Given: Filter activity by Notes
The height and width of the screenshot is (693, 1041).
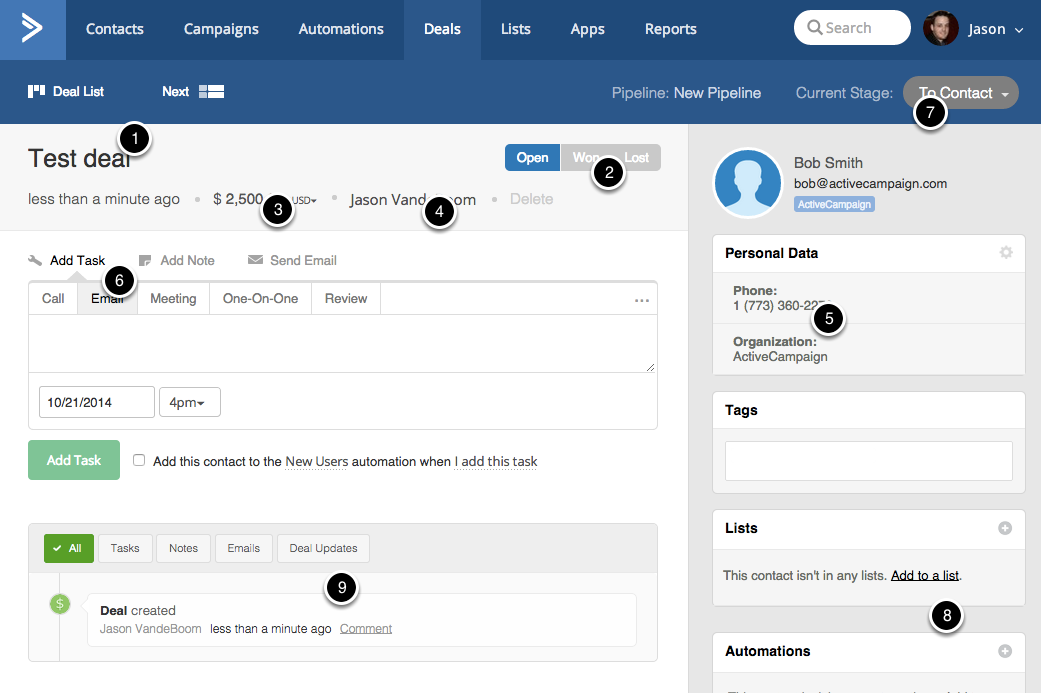Looking at the screenshot, I should [x=183, y=548].
